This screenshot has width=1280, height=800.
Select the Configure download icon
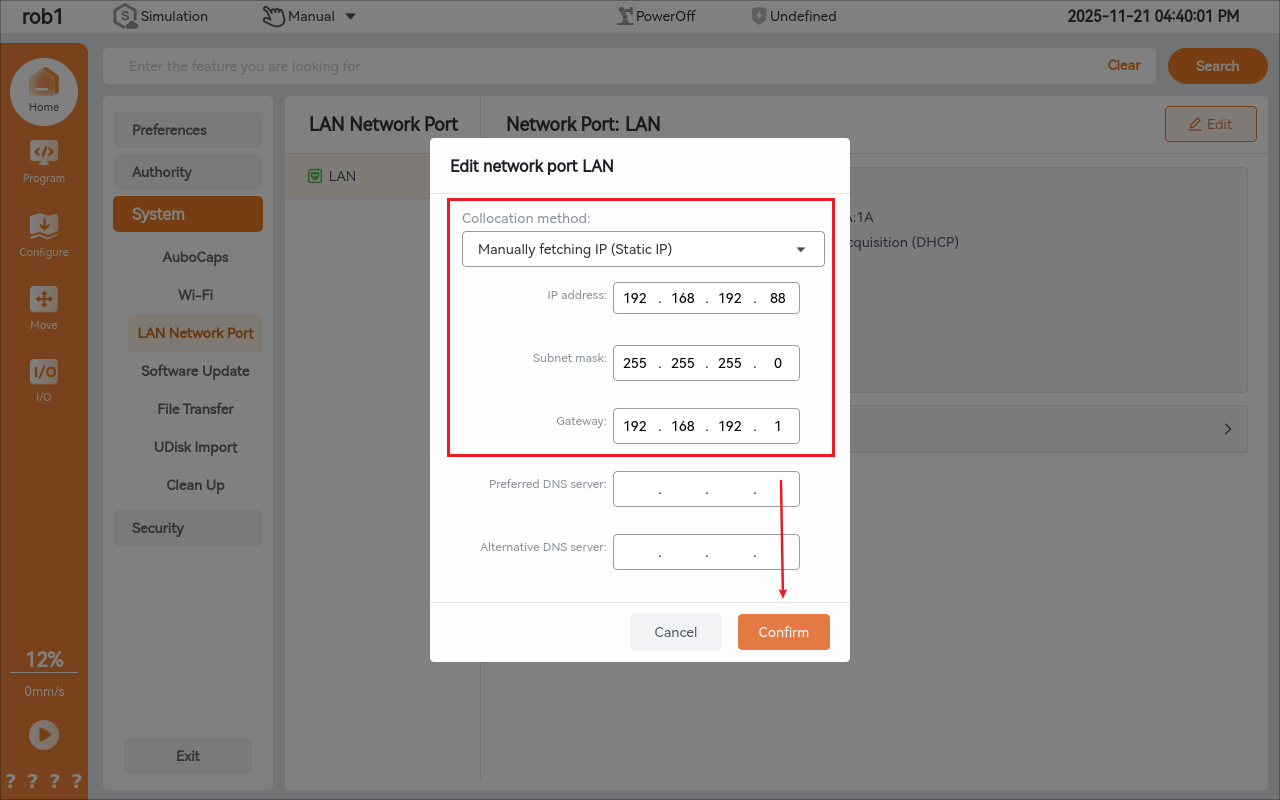click(x=43, y=226)
